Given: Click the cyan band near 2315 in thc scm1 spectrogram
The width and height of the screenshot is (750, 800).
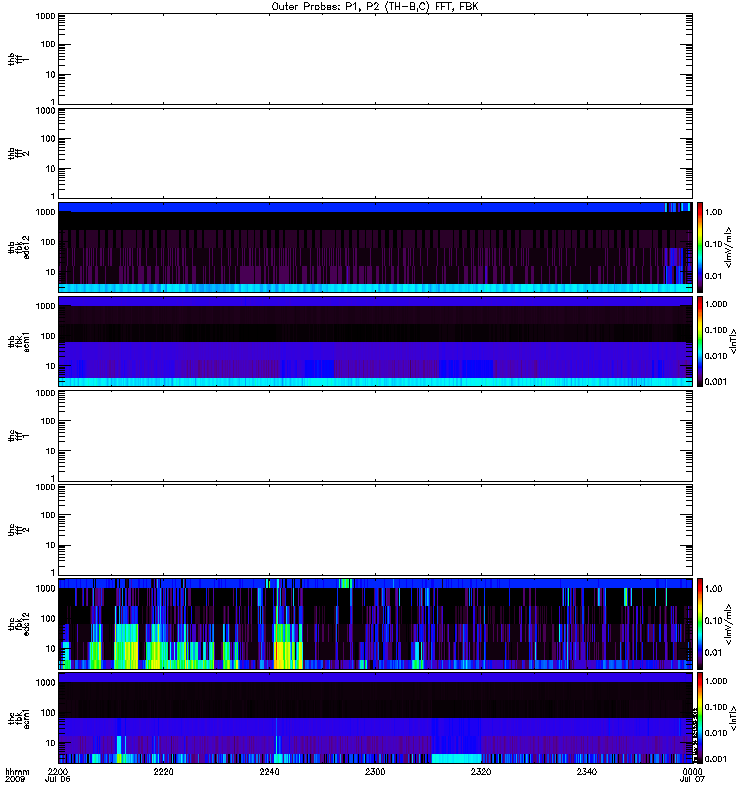Looking at the screenshot, I should click(x=457, y=758).
